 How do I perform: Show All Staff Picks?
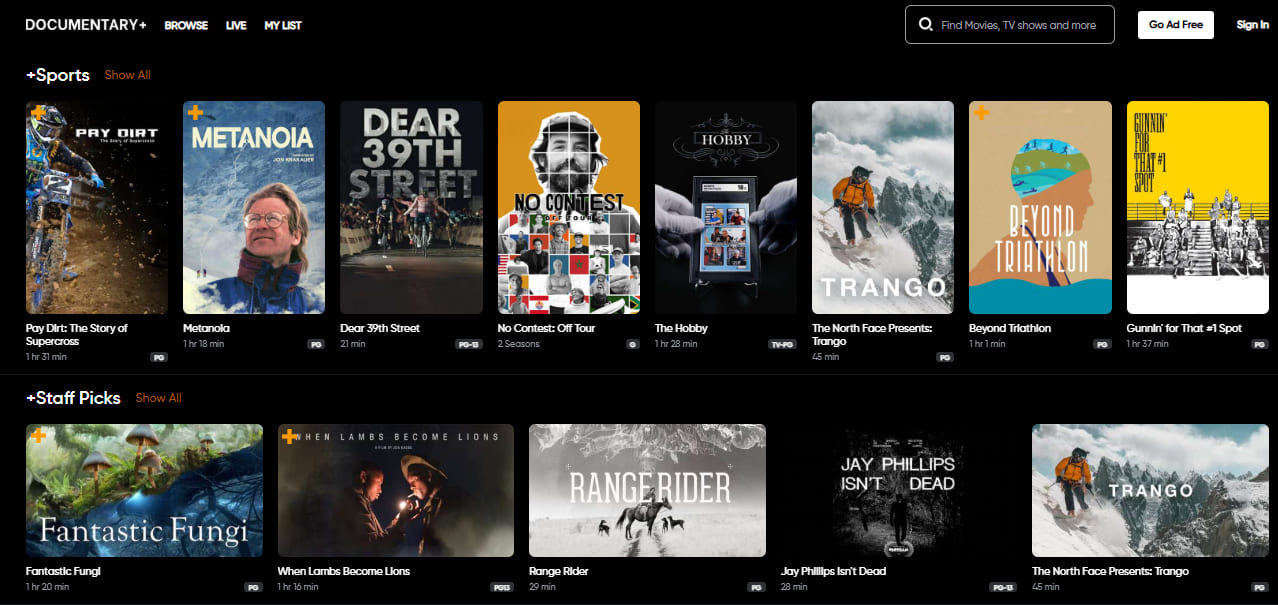click(x=158, y=398)
